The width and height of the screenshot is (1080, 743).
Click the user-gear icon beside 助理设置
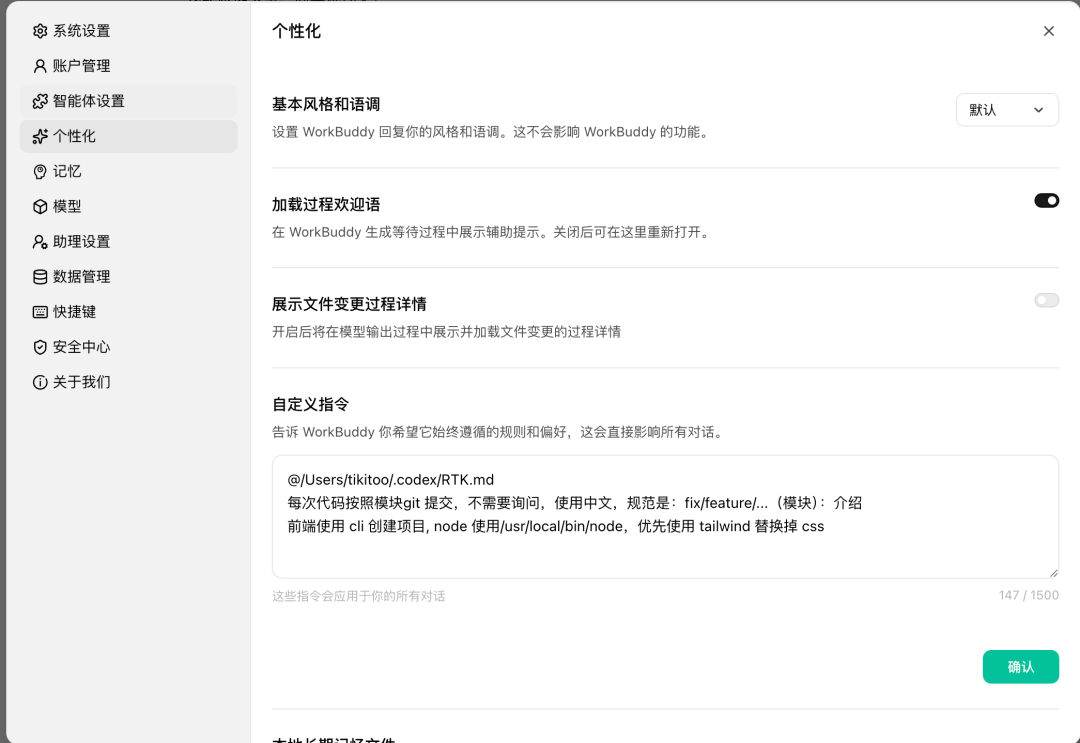pos(40,242)
